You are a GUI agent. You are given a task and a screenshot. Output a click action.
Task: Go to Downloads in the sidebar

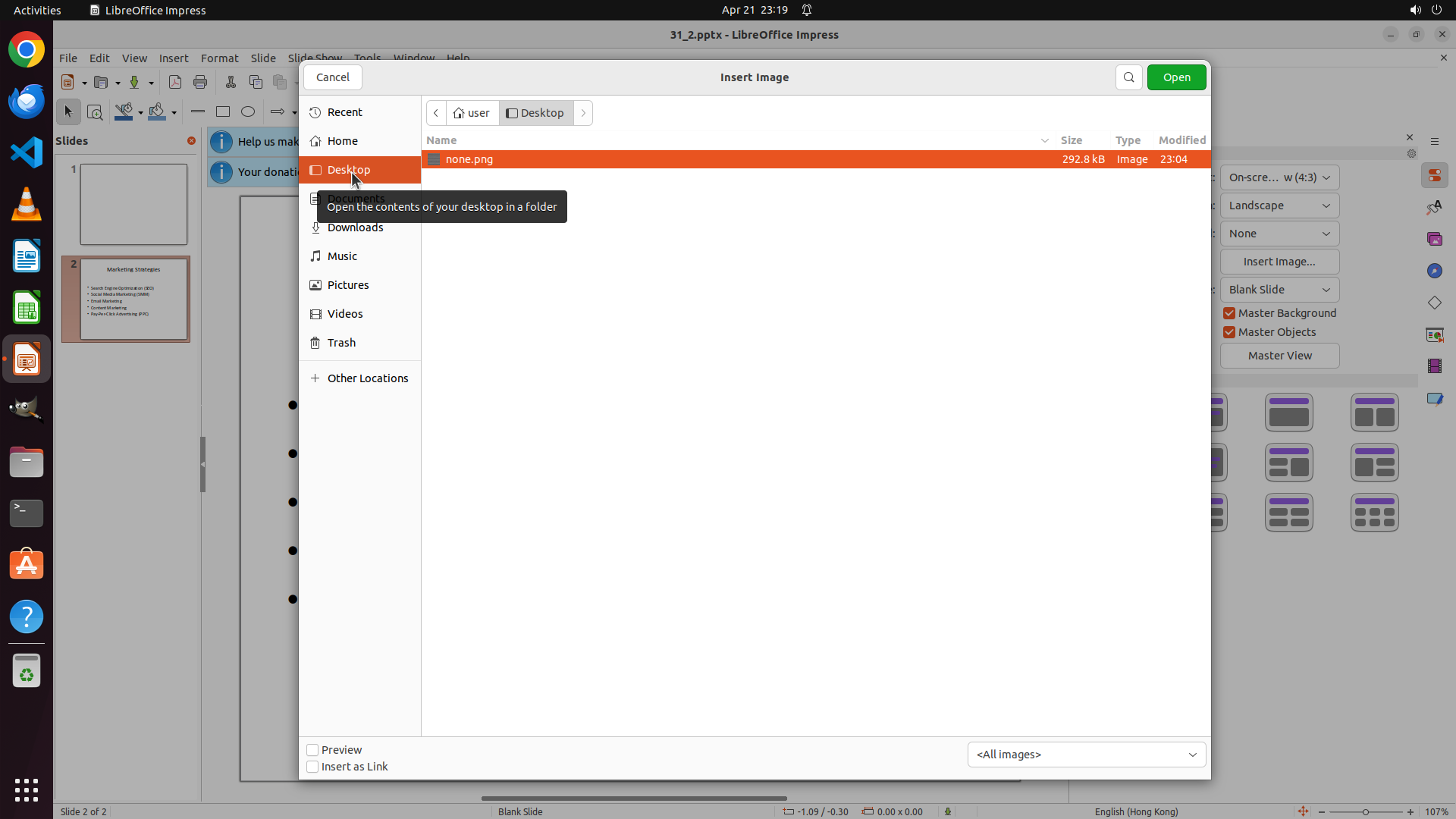pyautogui.click(x=355, y=227)
